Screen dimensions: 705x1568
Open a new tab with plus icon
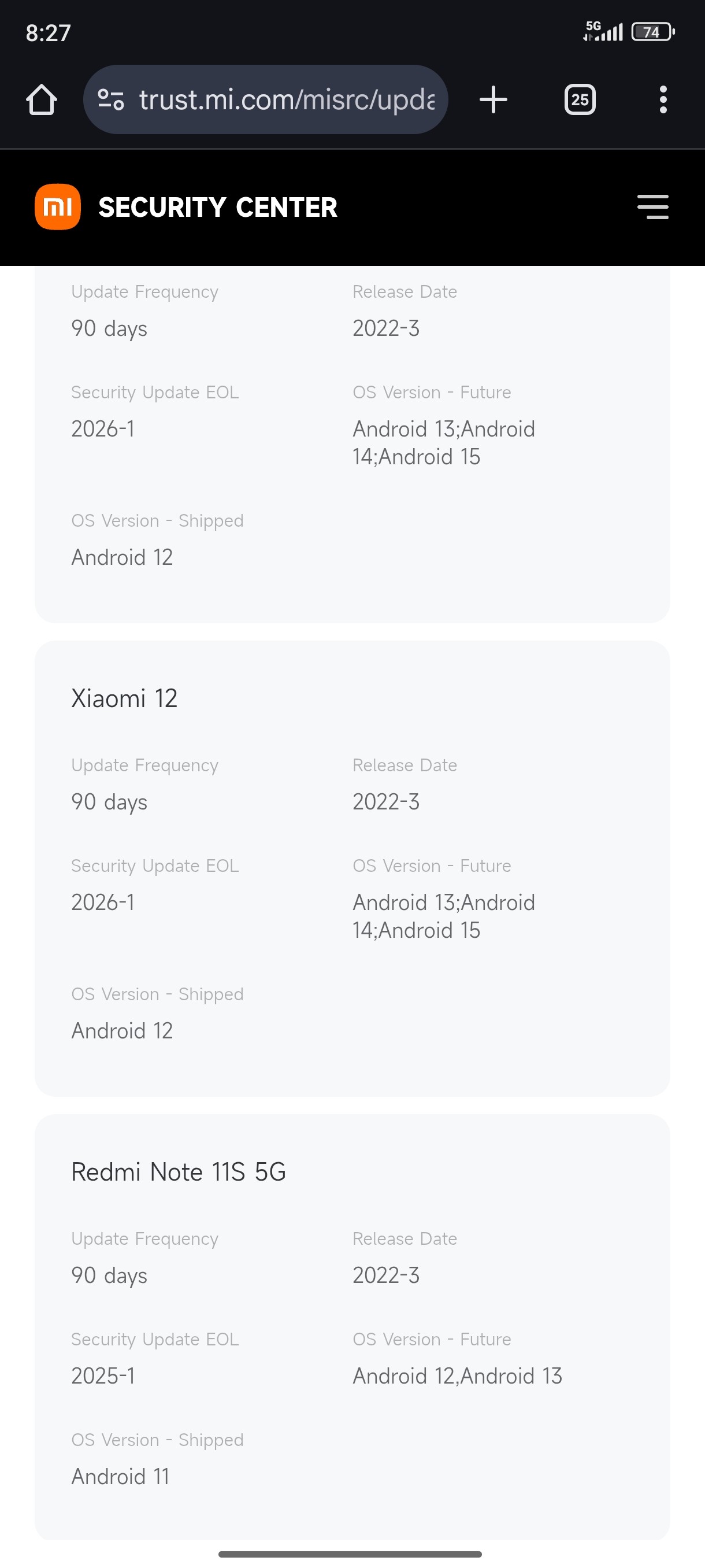[493, 100]
